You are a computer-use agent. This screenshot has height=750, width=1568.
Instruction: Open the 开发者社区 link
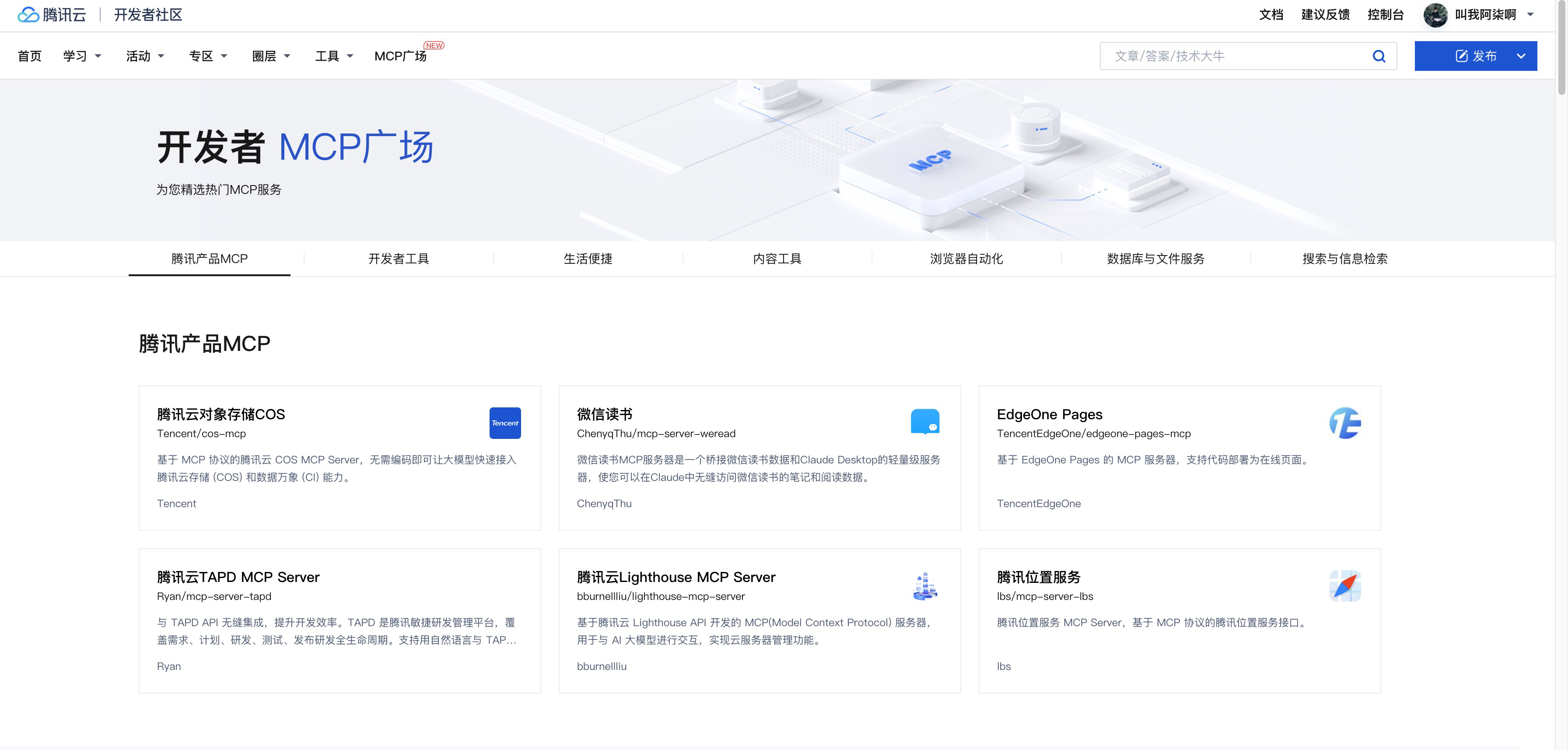click(148, 14)
